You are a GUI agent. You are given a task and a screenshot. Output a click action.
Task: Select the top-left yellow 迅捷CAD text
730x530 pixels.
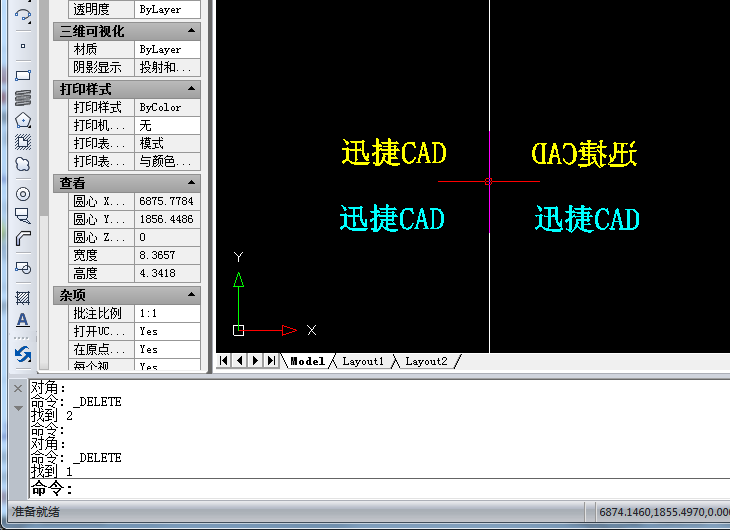point(394,152)
